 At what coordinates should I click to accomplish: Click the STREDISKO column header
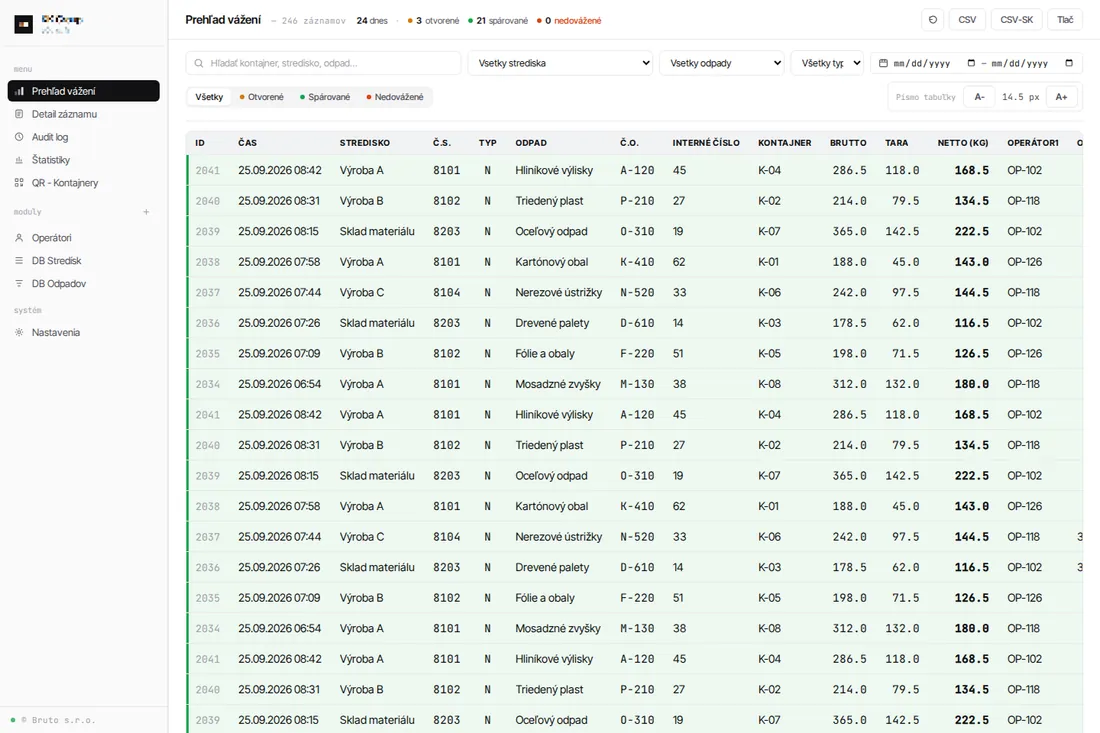coord(365,142)
